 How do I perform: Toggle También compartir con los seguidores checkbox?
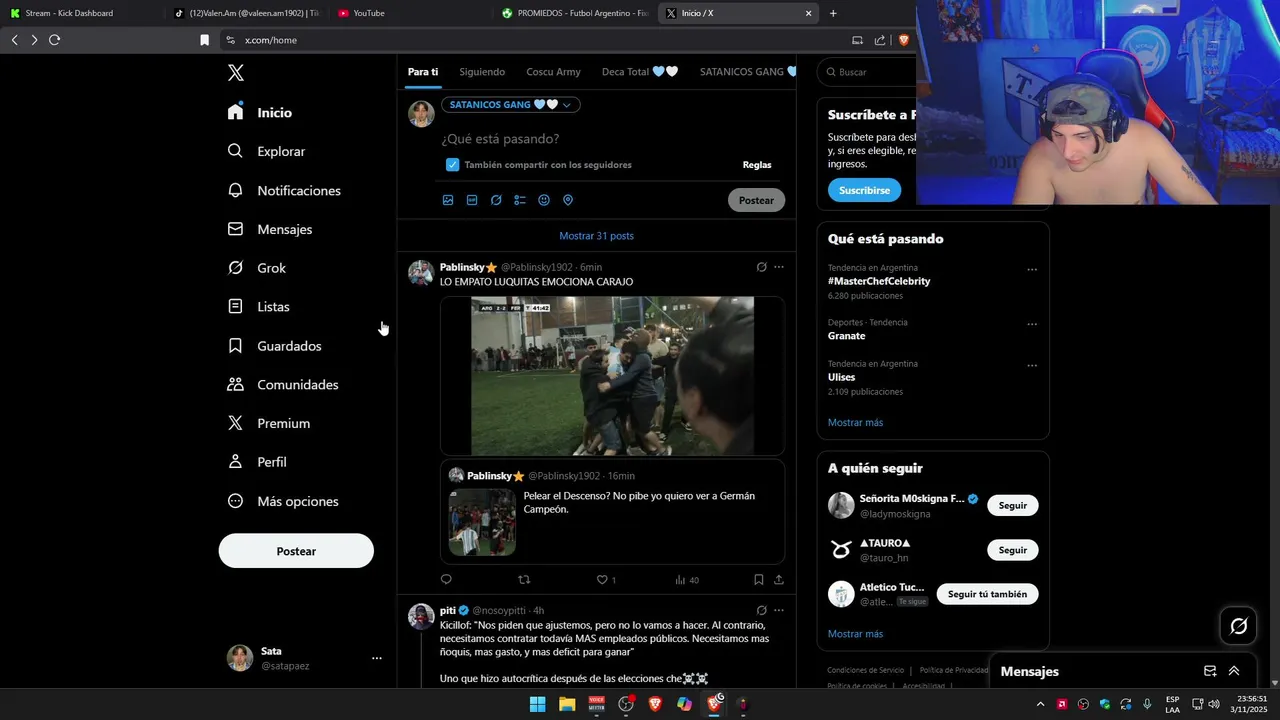pyautogui.click(x=452, y=165)
